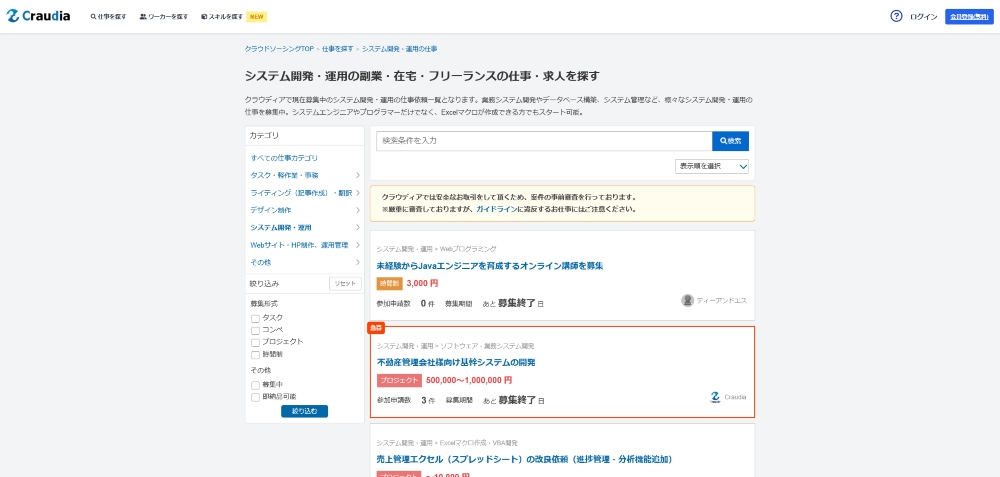The image size is (1000, 477).
Task: Open ワーカーを探す in the top menu
Action: tap(164, 17)
